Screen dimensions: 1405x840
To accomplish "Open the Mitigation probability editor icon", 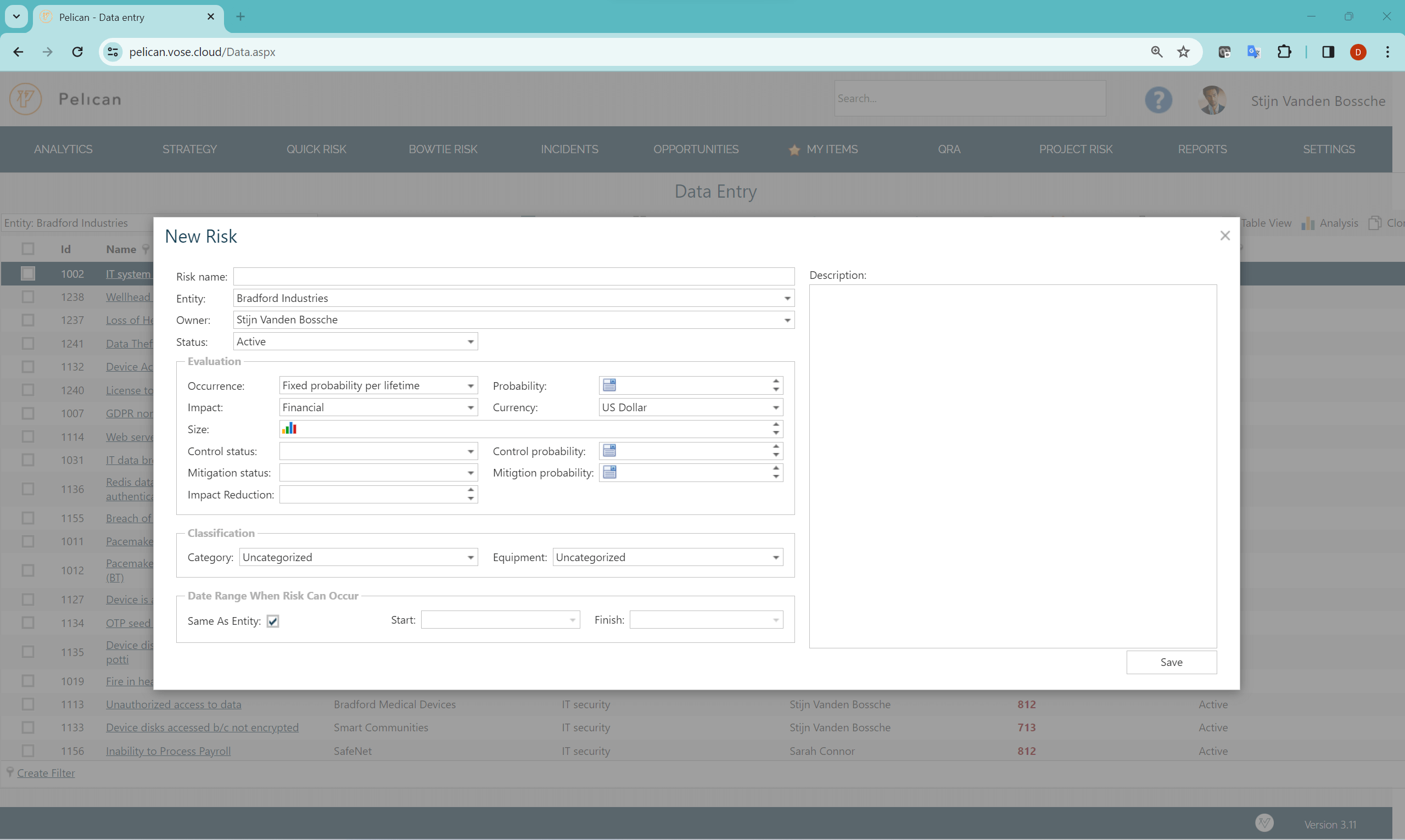I will pyautogui.click(x=609, y=472).
